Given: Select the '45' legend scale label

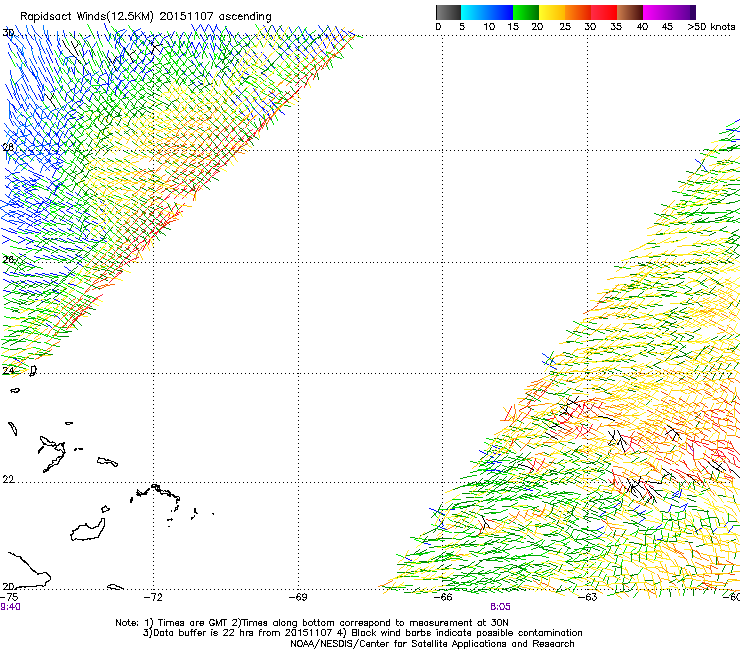Looking at the screenshot, I should [667, 27].
